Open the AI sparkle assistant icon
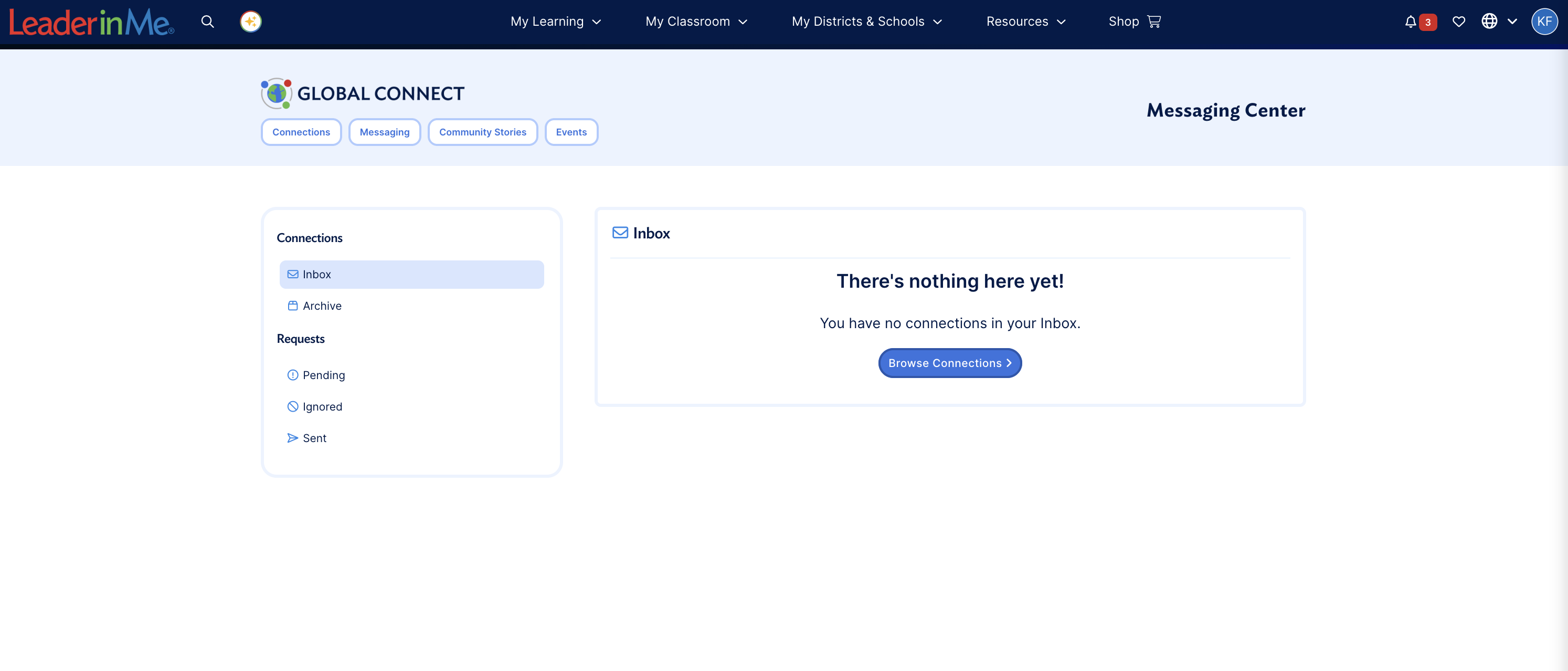Viewport: 1568px width, 671px height. (x=250, y=22)
